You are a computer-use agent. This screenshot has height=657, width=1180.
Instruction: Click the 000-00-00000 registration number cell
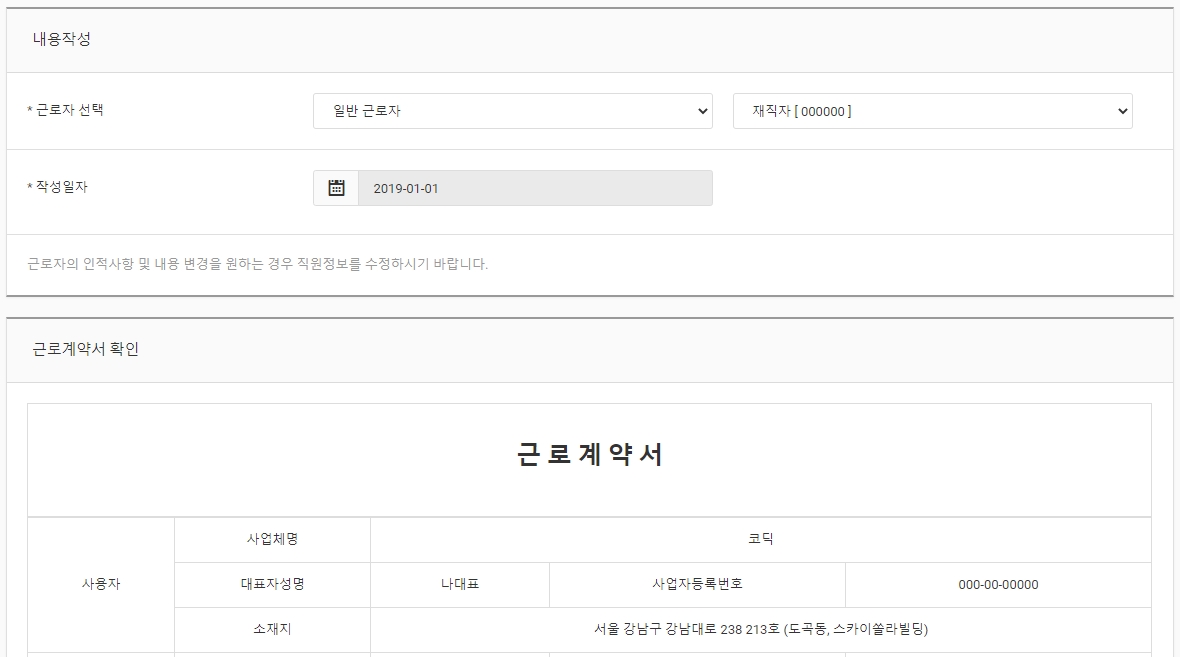click(x=999, y=585)
